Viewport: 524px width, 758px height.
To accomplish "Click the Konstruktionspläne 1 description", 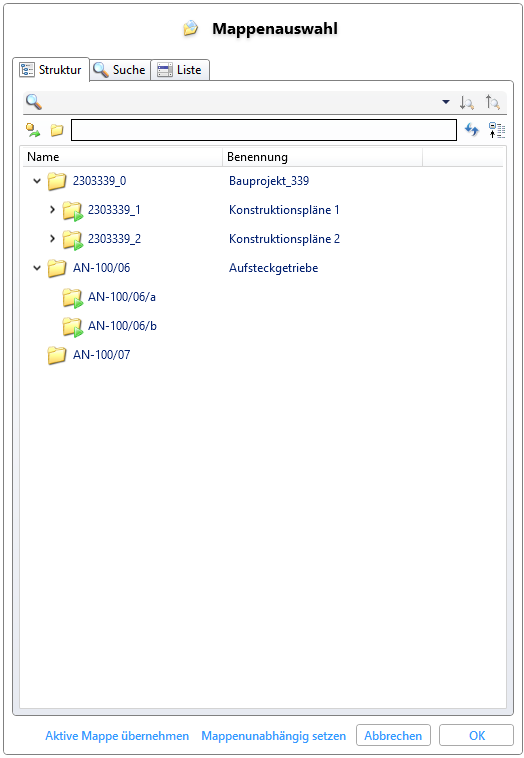I will (x=284, y=210).
